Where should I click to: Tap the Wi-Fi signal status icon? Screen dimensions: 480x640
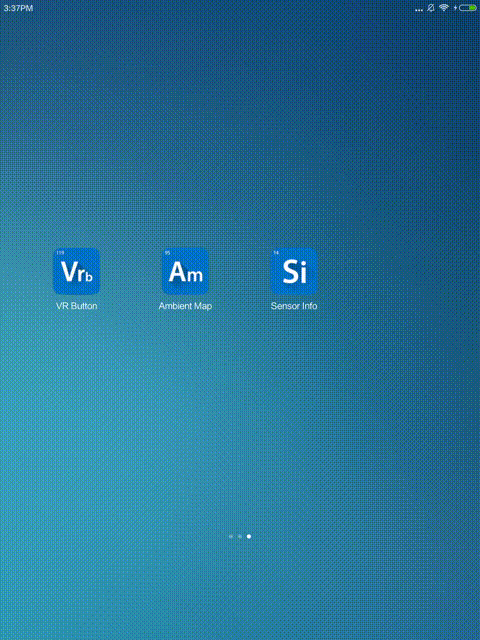click(x=444, y=8)
